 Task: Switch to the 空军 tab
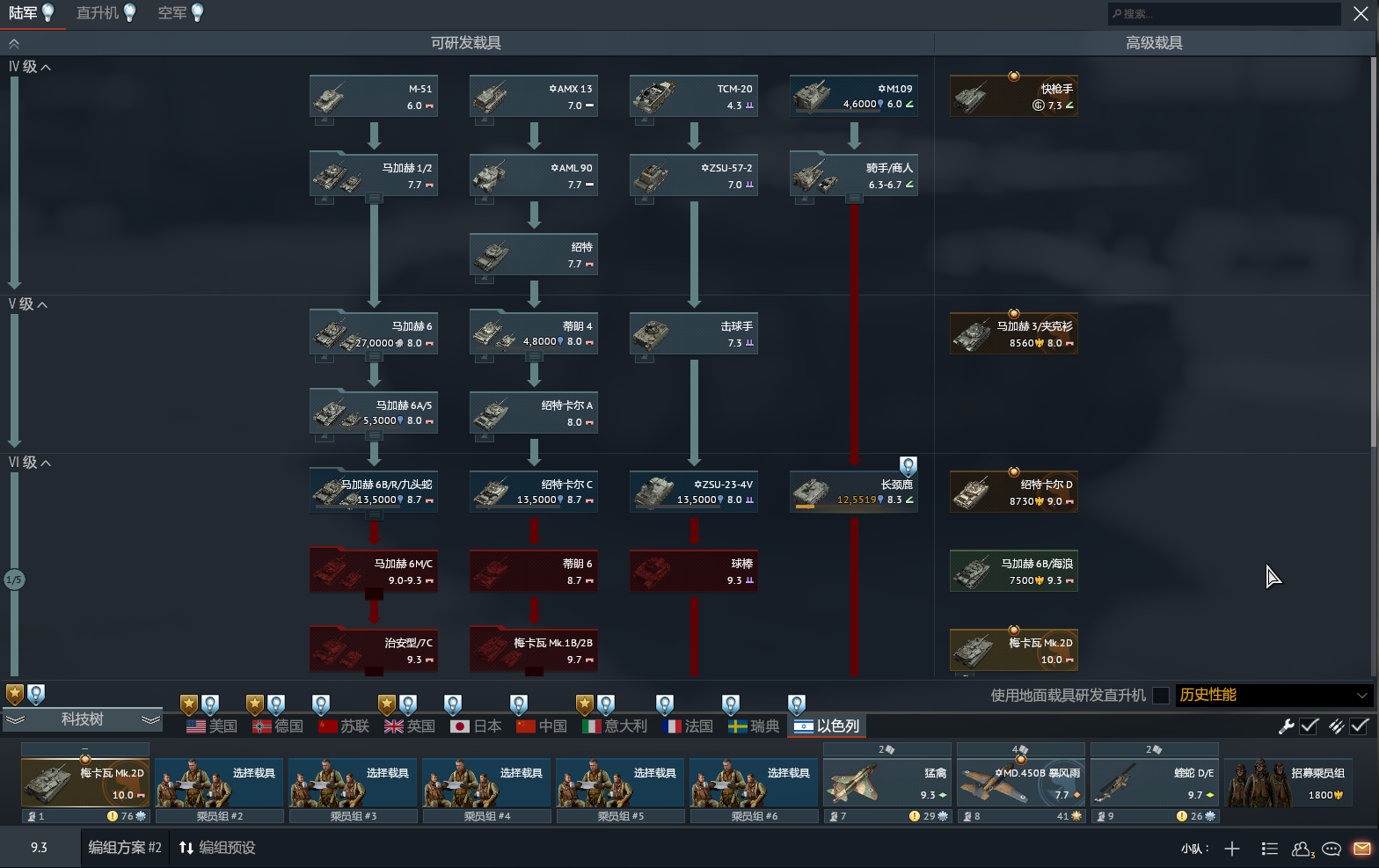(180, 13)
